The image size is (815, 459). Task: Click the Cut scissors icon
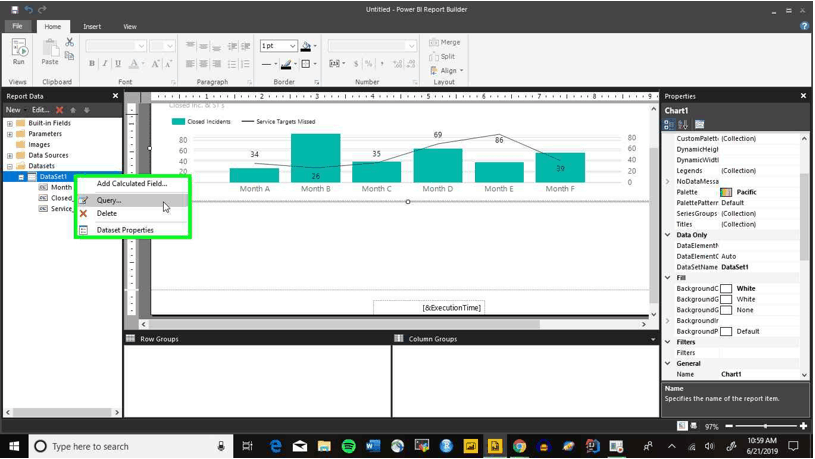pos(70,42)
